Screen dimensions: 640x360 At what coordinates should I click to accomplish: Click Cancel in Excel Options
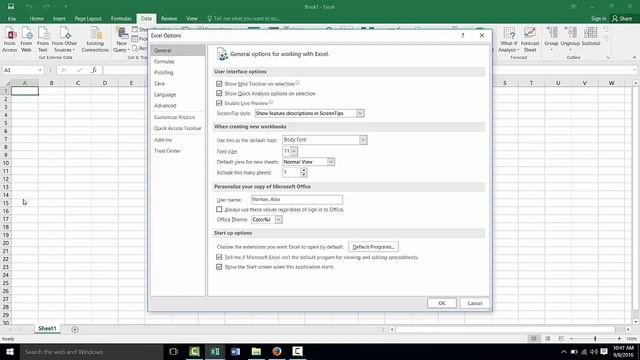pyautogui.click(x=475, y=303)
